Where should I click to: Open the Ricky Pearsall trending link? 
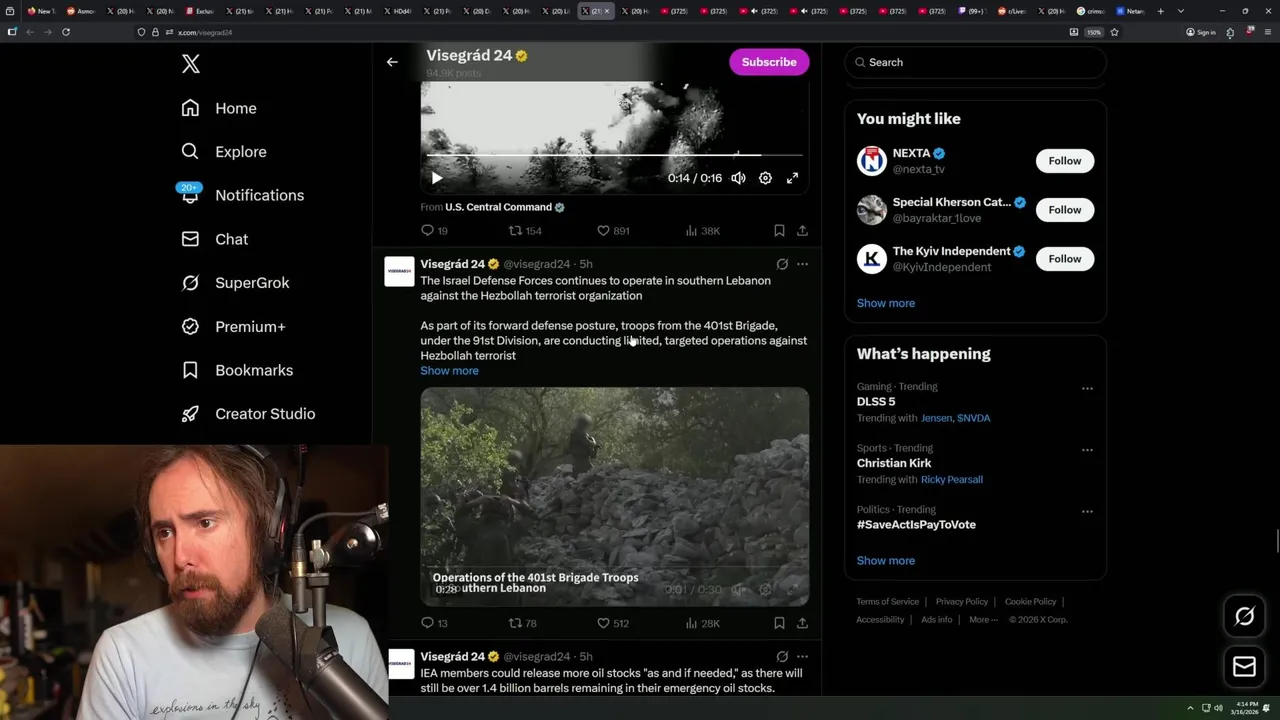tap(951, 480)
